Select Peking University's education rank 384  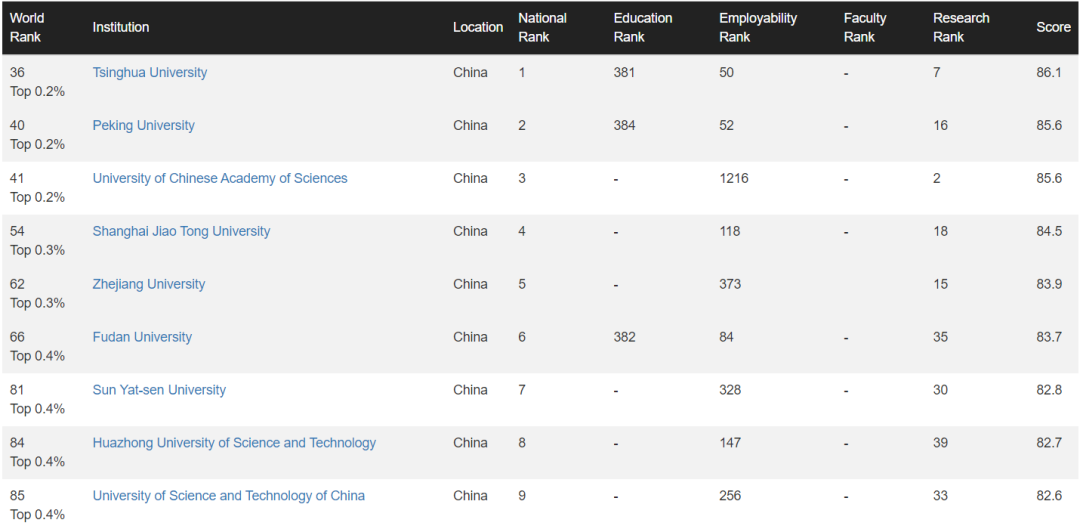[x=624, y=125]
